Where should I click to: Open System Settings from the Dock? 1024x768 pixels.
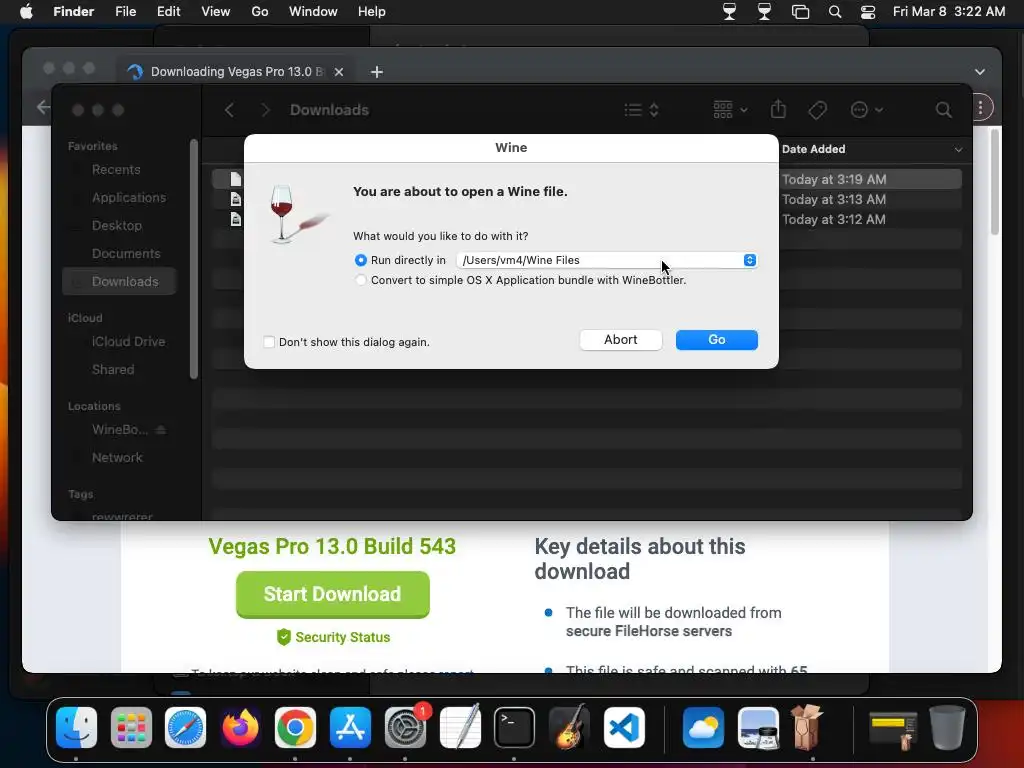pos(405,728)
